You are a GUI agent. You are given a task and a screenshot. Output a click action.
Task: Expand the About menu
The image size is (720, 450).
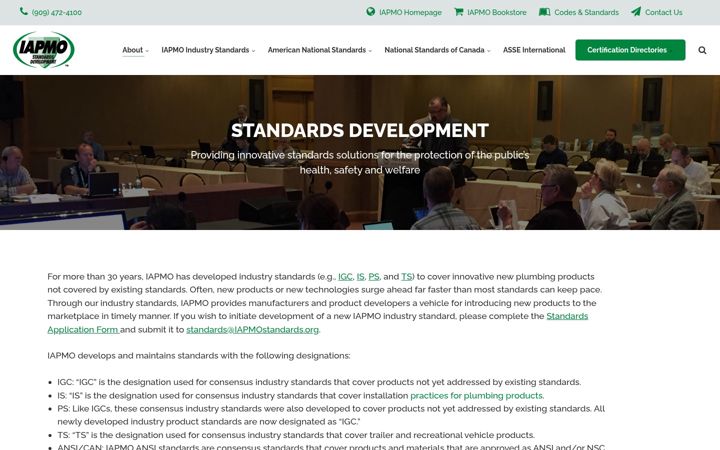[135, 50]
